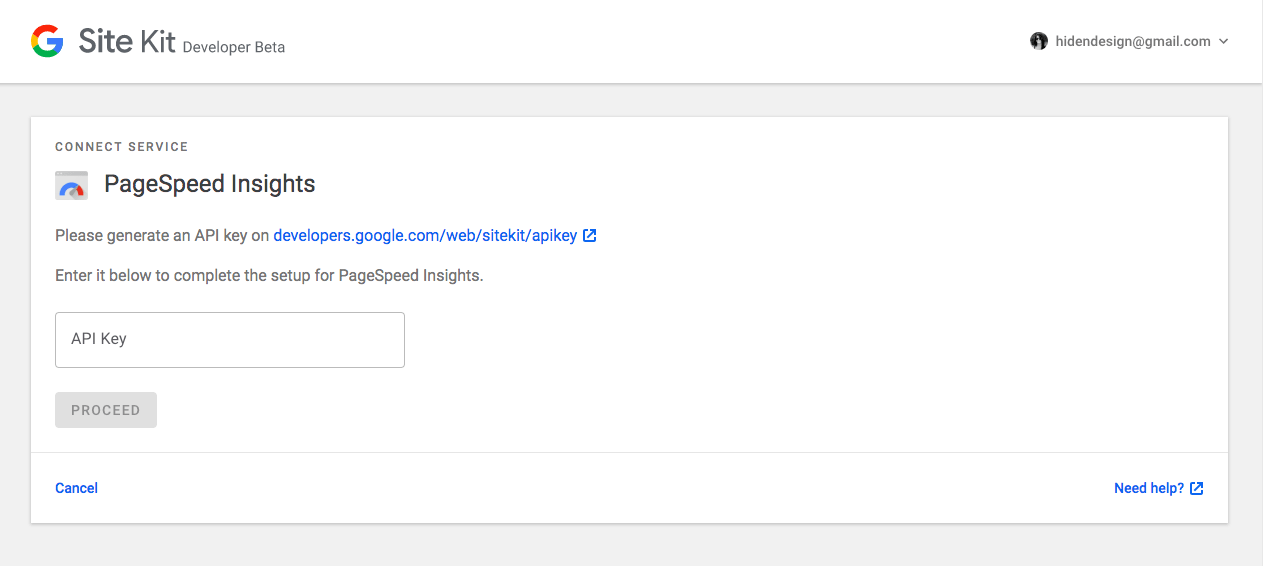Click external-link icon next to Need help?
This screenshot has height=566, width=1263.
coord(1197,488)
